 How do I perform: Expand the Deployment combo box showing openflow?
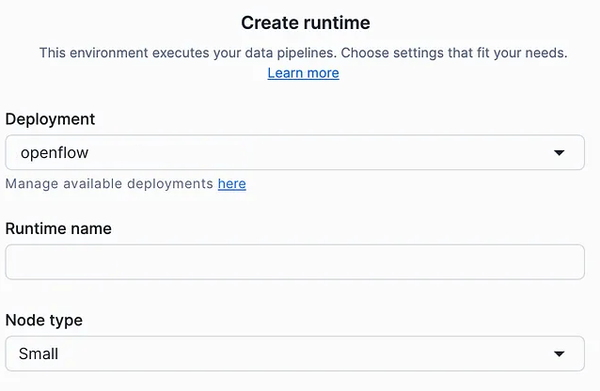tap(295, 152)
